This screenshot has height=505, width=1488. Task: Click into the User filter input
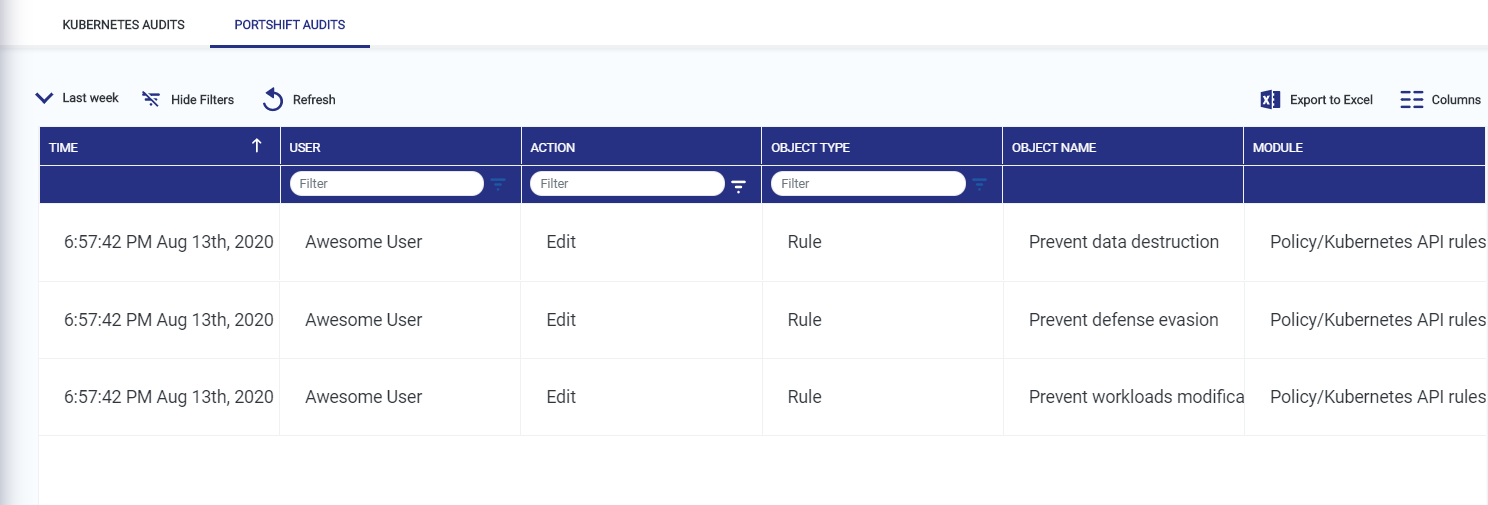click(x=386, y=184)
